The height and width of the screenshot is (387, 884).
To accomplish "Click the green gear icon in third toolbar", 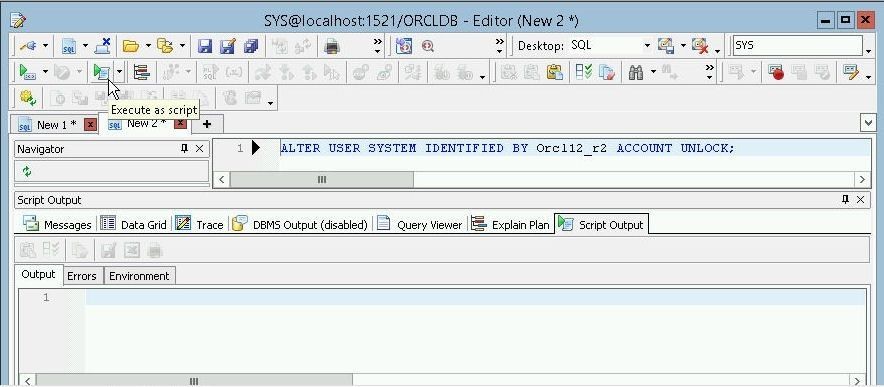I will [28, 98].
